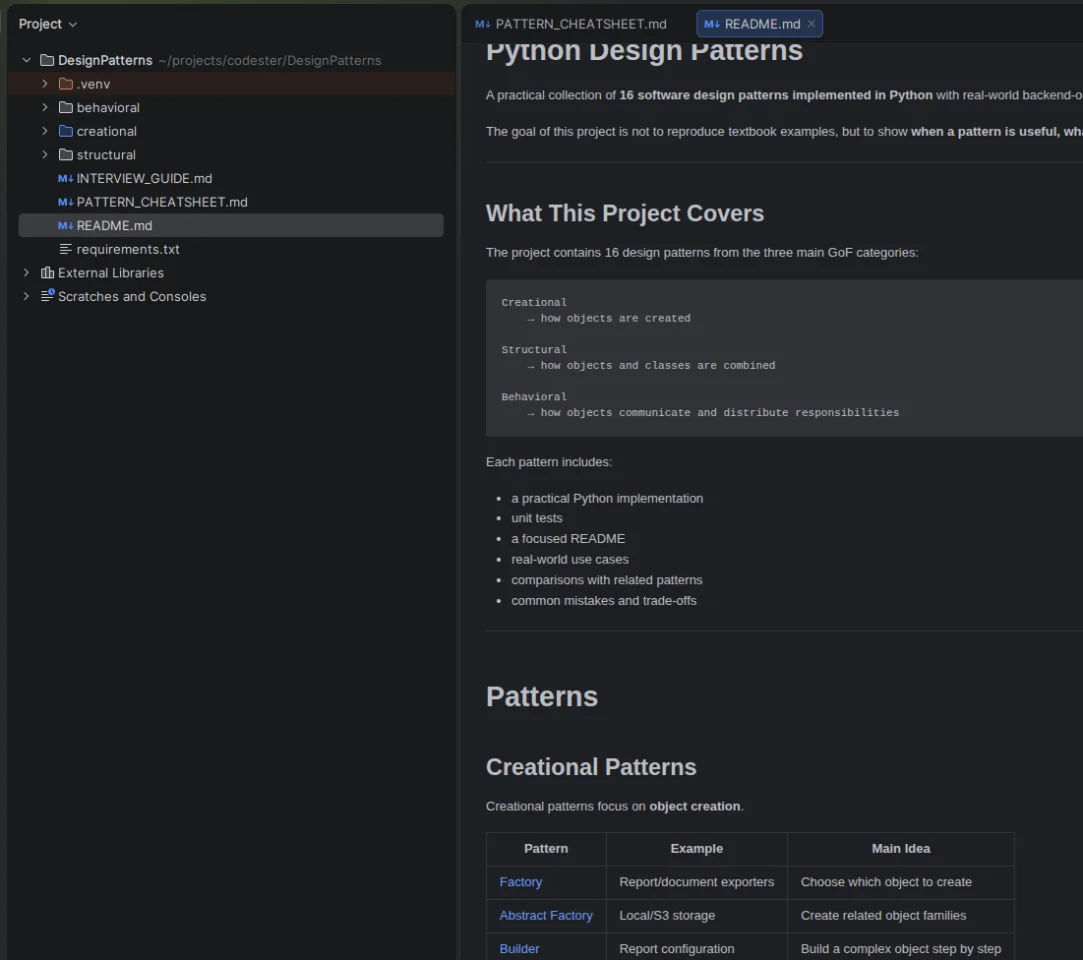This screenshot has width=1083, height=960.
Task: Collapse the DesignPatterns root folder
Action: pos(26,60)
